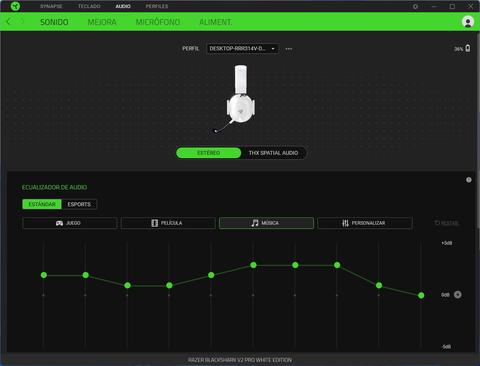The height and width of the screenshot is (366, 480).
Task: Click the first equalizer band handle
Action: pyautogui.click(x=44, y=275)
